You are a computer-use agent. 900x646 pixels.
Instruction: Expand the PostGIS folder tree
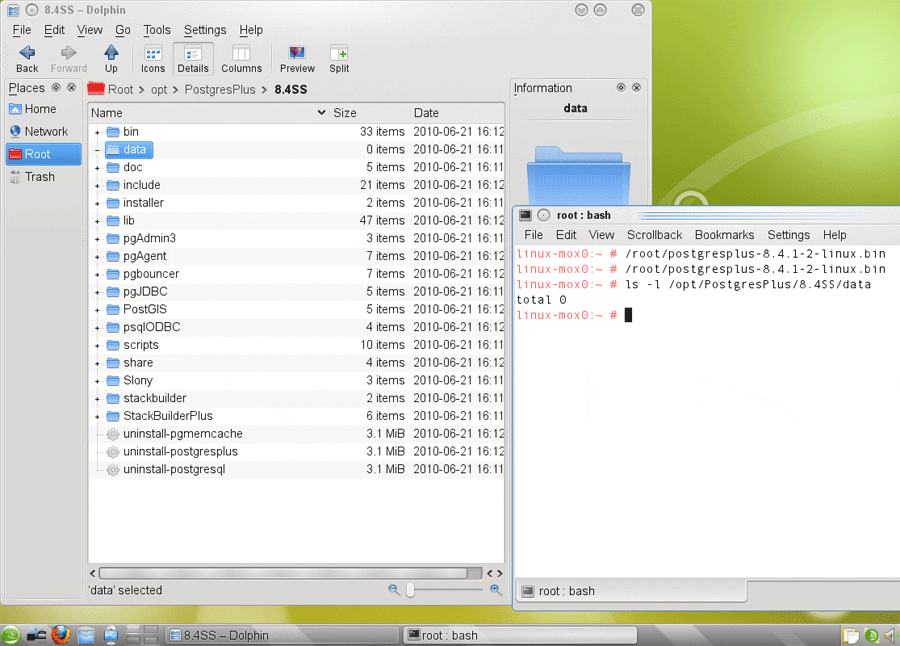(x=97, y=311)
